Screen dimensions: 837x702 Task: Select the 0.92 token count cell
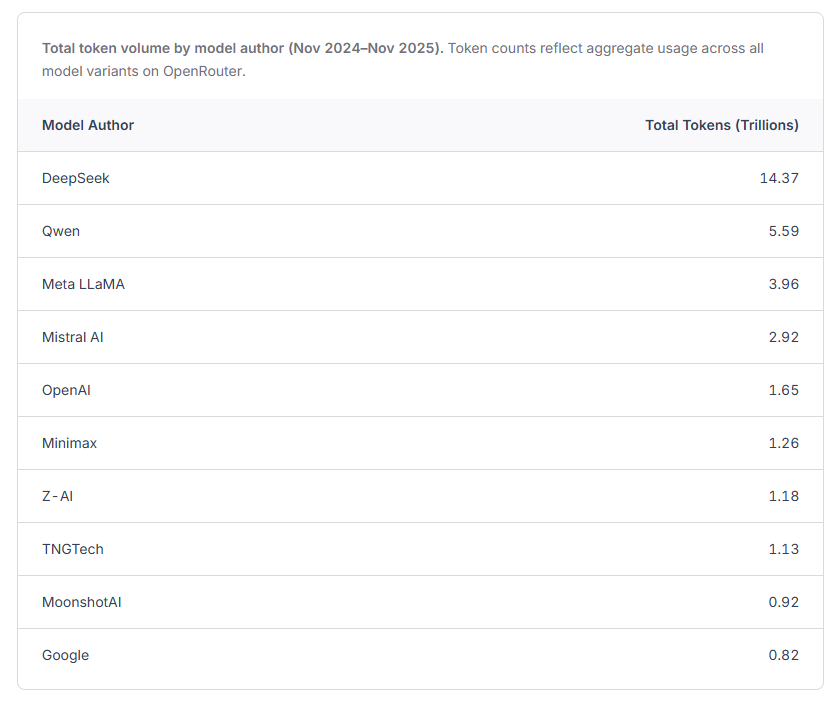click(x=783, y=602)
